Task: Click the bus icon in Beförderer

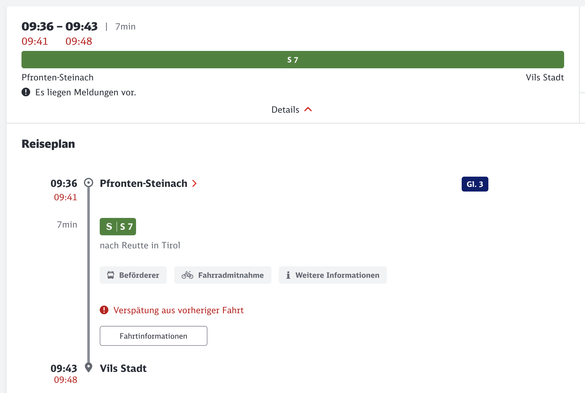Action: click(110, 275)
